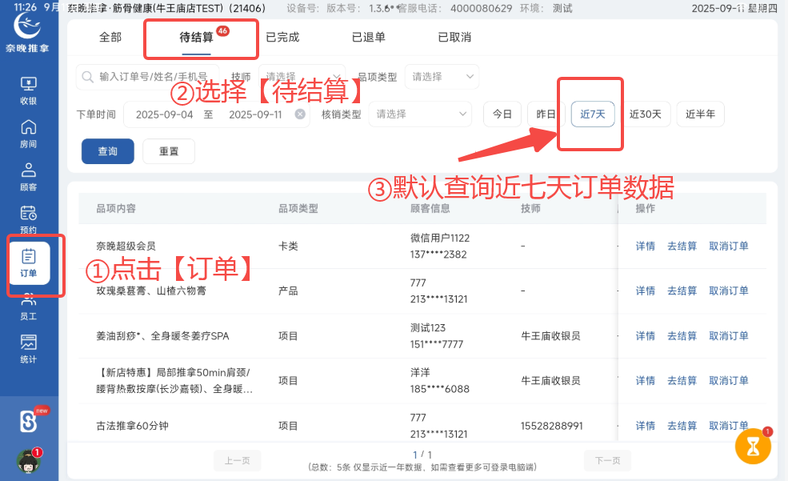788x481 pixels.
Task: Click the 重置 reset button
Action: (x=168, y=151)
